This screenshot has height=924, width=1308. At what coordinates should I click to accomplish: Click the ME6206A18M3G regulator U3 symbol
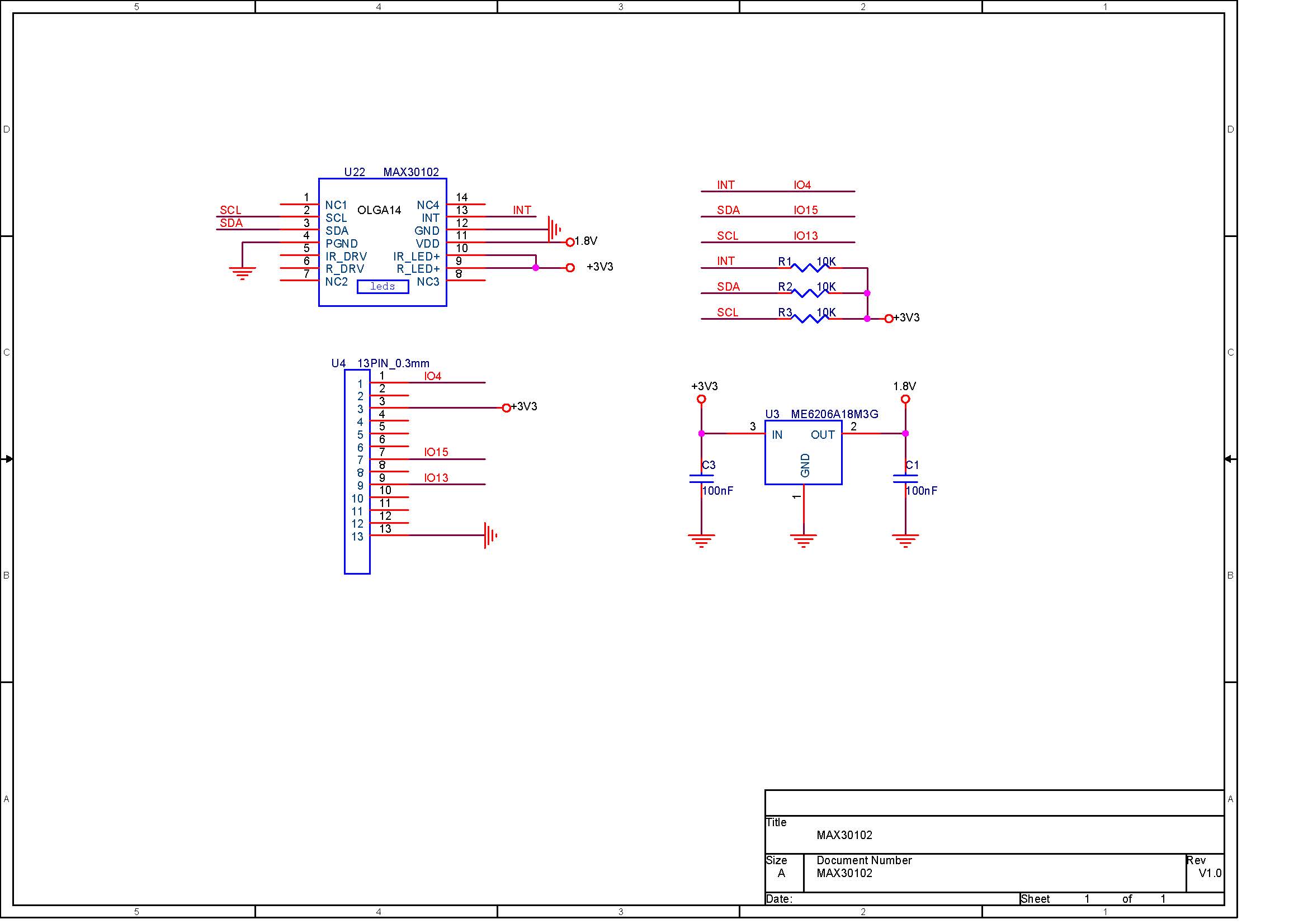[803, 453]
